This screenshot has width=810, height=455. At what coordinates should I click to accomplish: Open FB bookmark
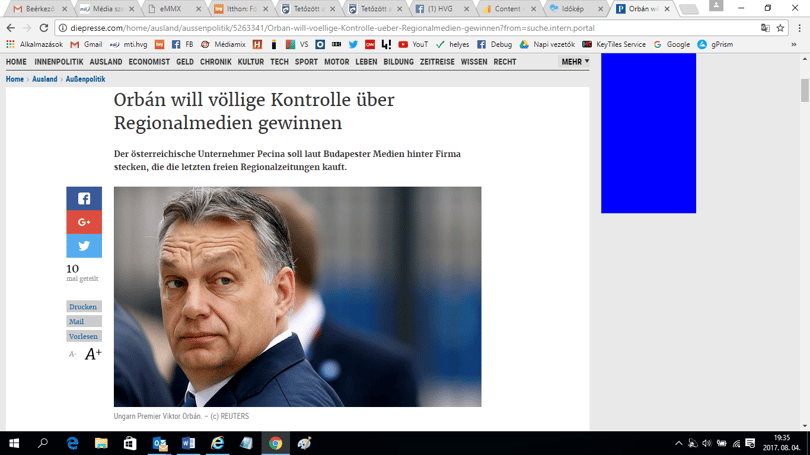click(x=182, y=44)
